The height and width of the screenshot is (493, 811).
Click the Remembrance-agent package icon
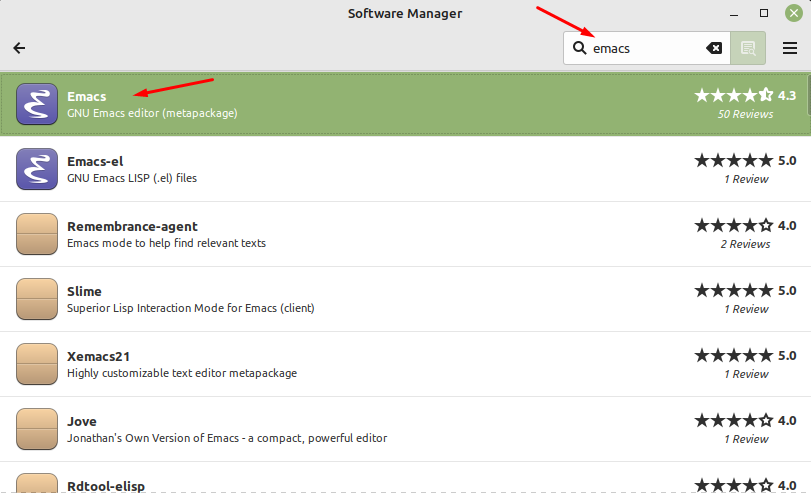pos(37,234)
